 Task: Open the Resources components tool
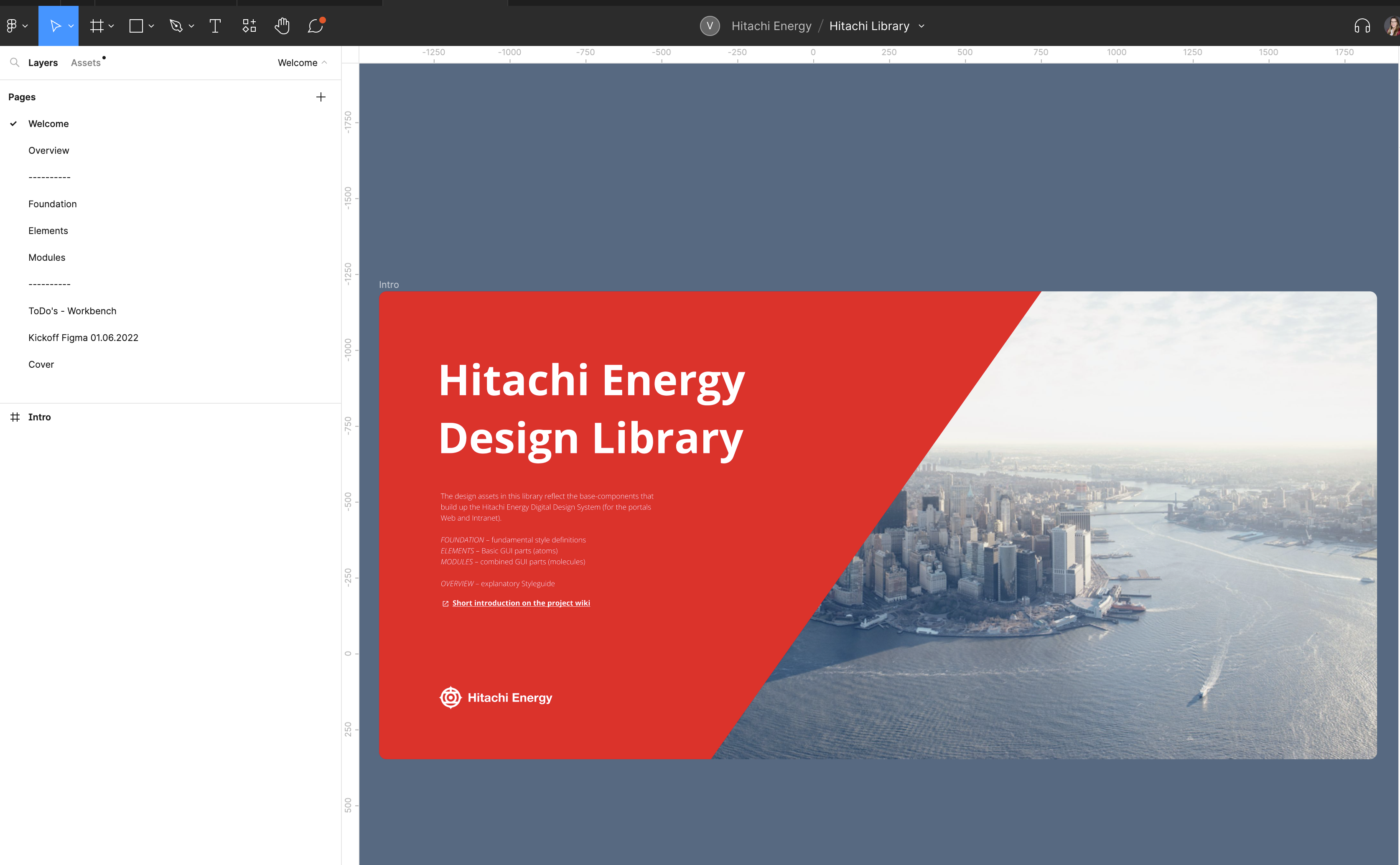[249, 26]
